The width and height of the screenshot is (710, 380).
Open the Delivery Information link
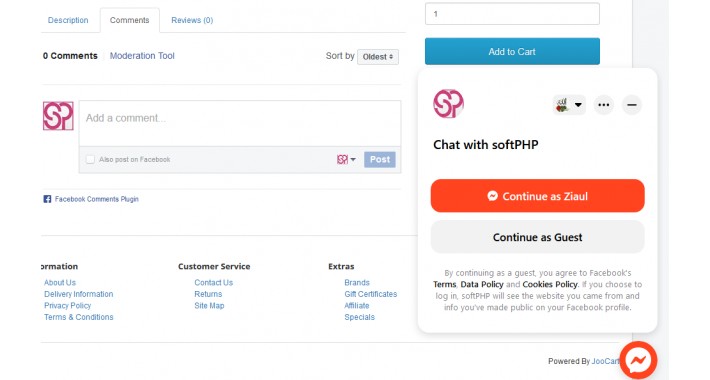(x=79, y=294)
